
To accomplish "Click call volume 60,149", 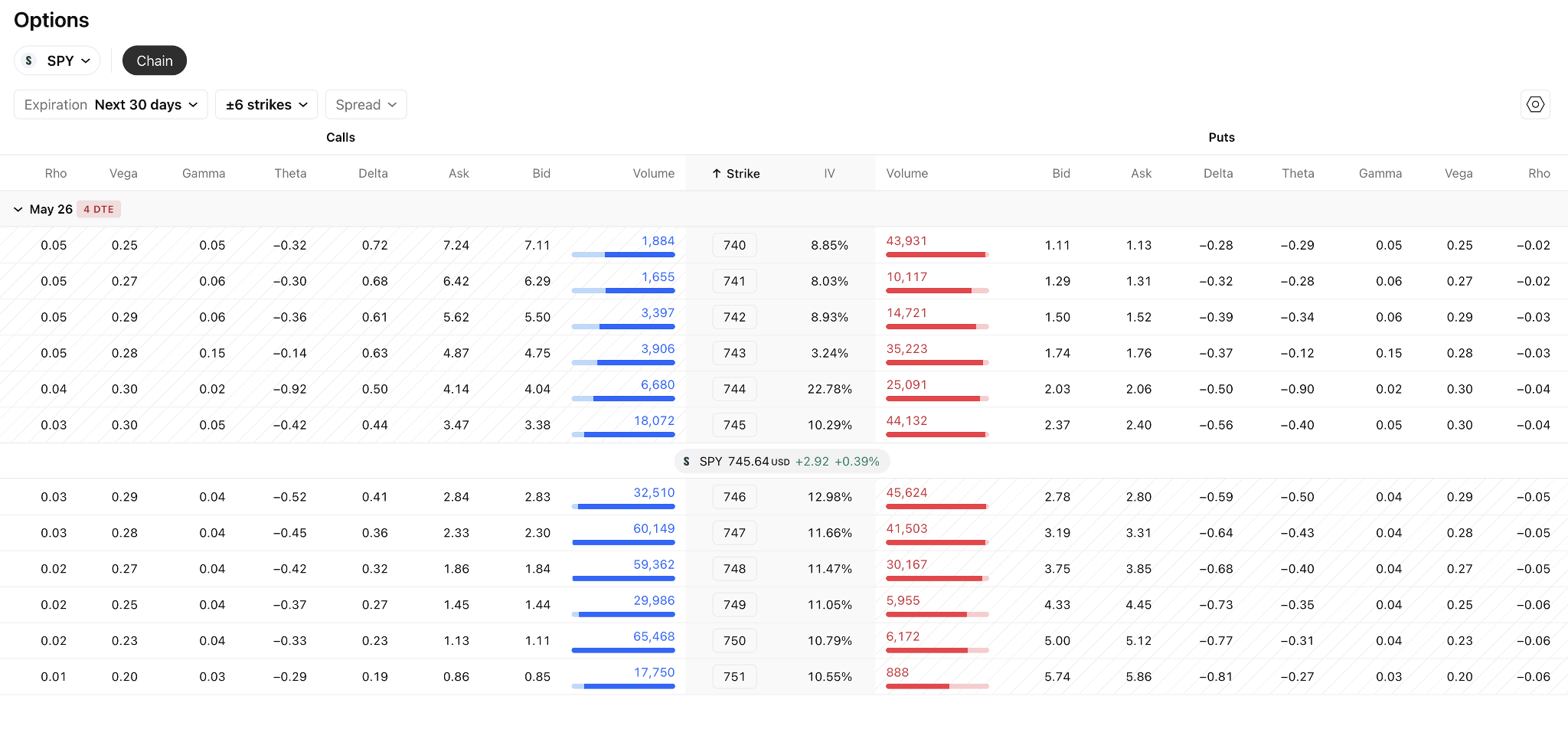I will click(x=654, y=528).
